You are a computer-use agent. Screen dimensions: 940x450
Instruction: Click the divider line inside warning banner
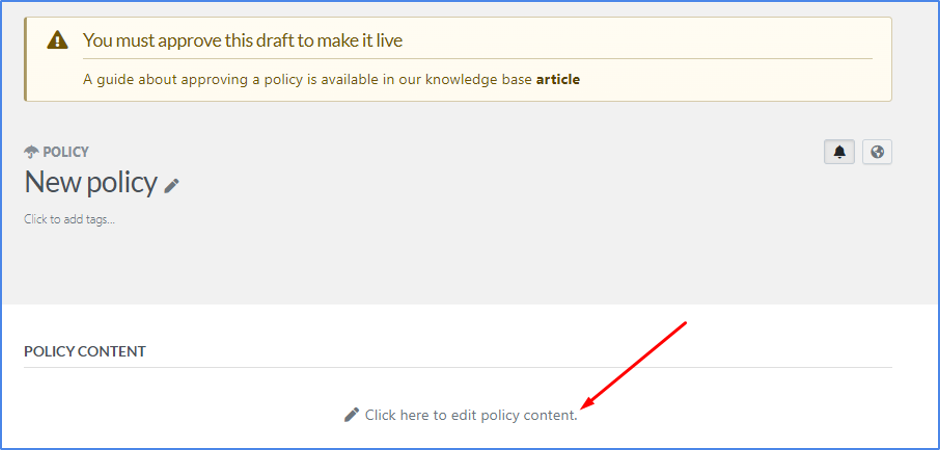click(477, 59)
